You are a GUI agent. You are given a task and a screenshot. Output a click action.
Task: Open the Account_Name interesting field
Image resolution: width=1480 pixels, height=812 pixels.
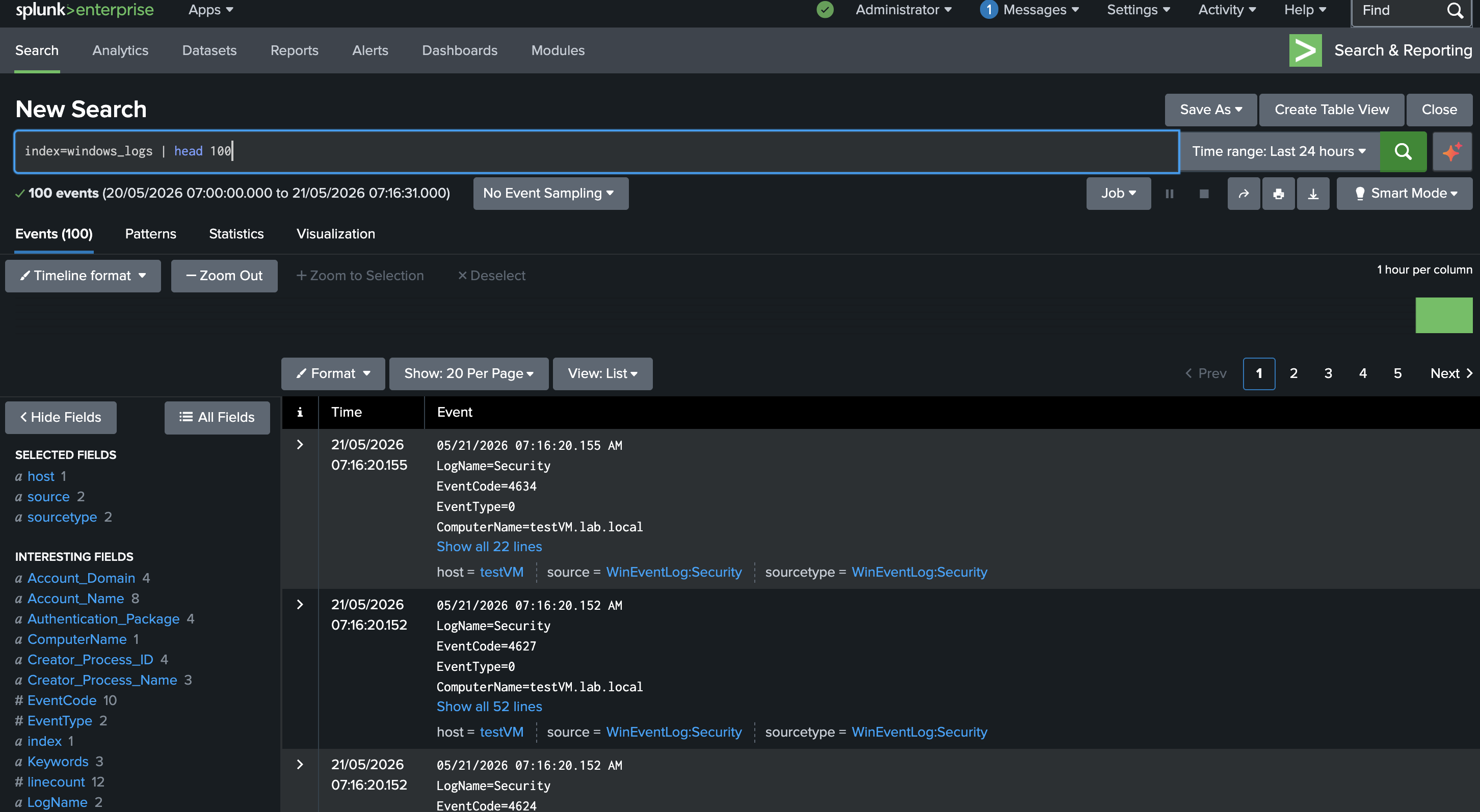pos(76,599)
